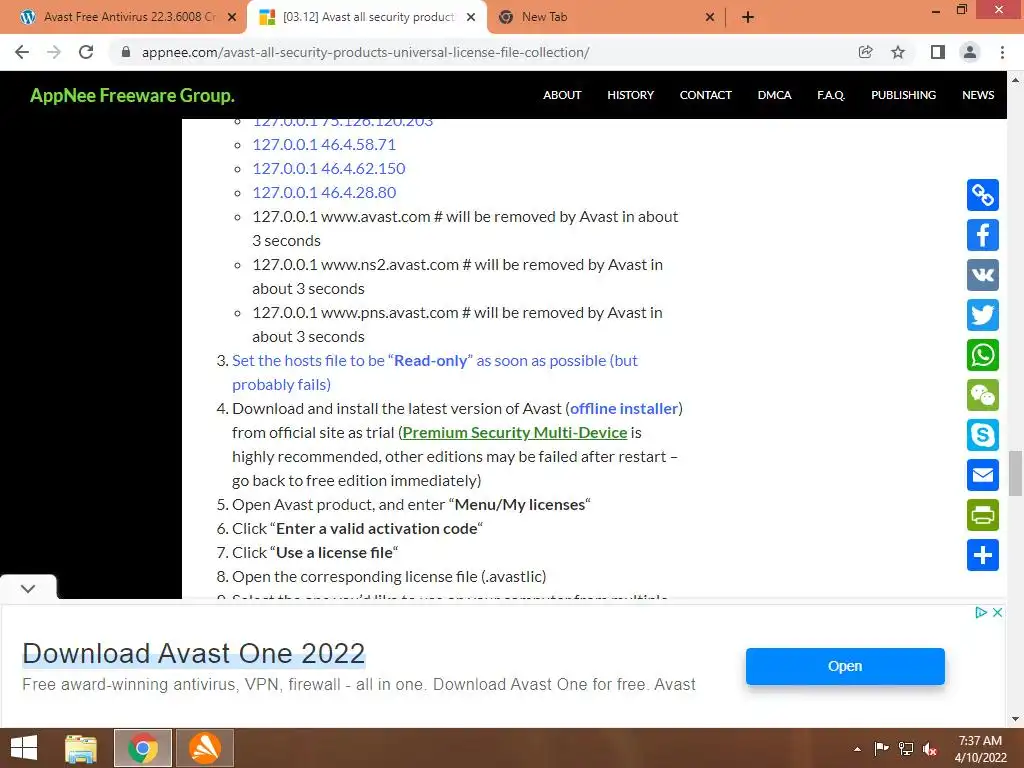The height and width of the screenshot is (768, 1024).
Task: Click the network tray icon
Action: [x=906, y=749]
